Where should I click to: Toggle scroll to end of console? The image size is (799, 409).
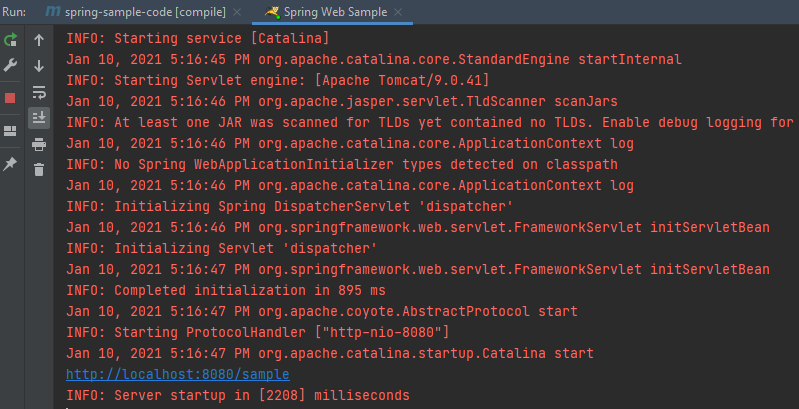click(39, 118)
